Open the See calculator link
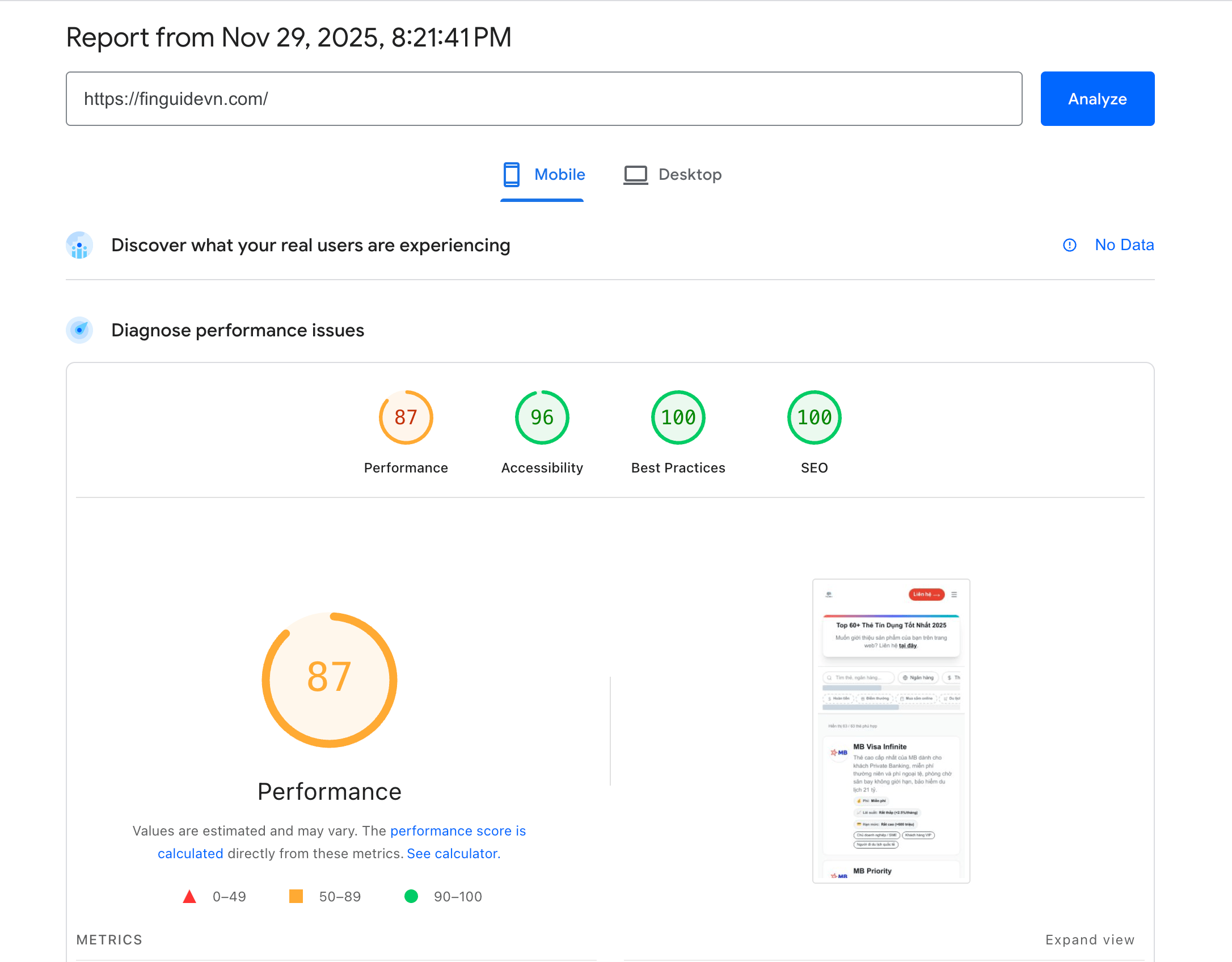 [452, 853]
